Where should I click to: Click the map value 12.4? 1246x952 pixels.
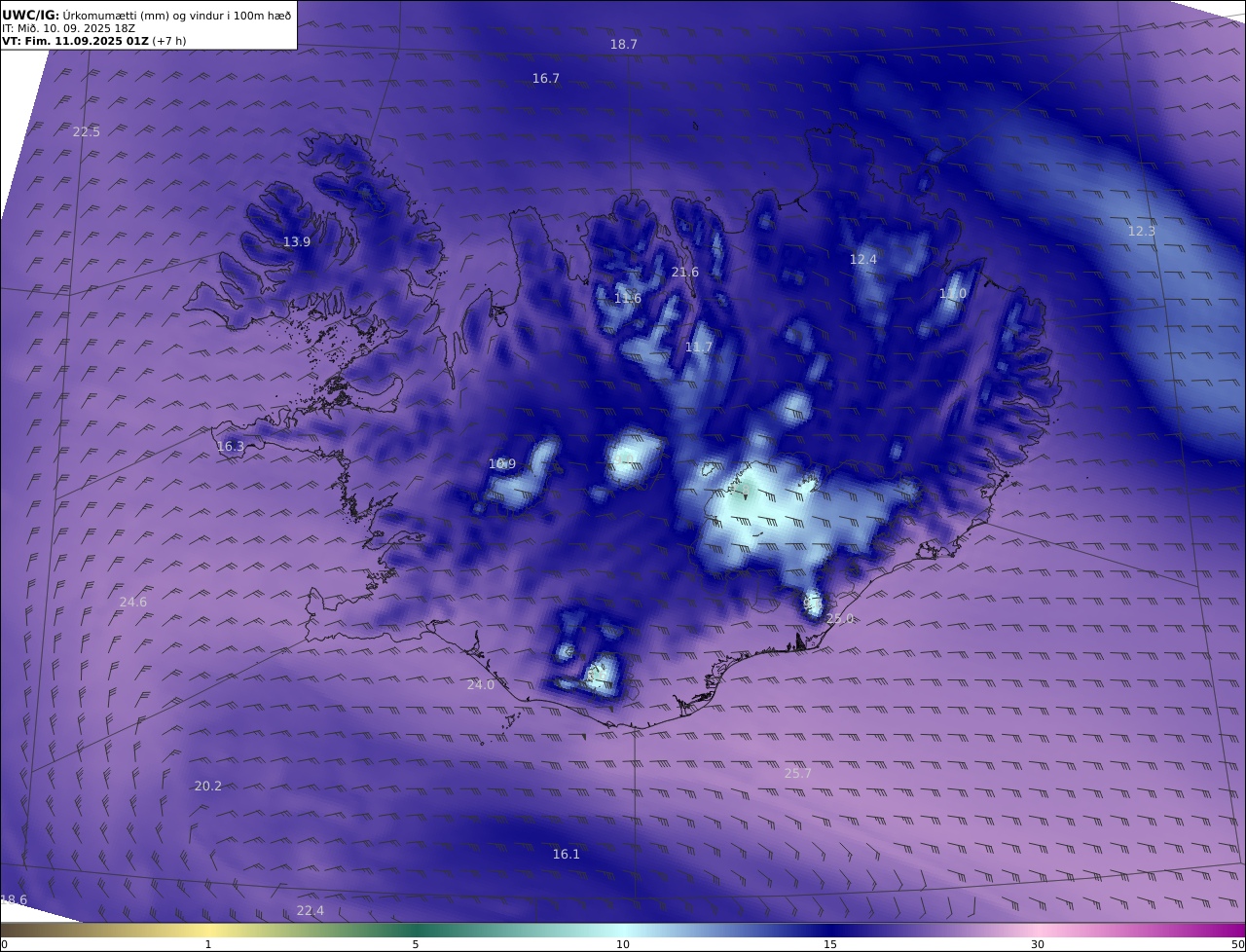coord(863,260)
